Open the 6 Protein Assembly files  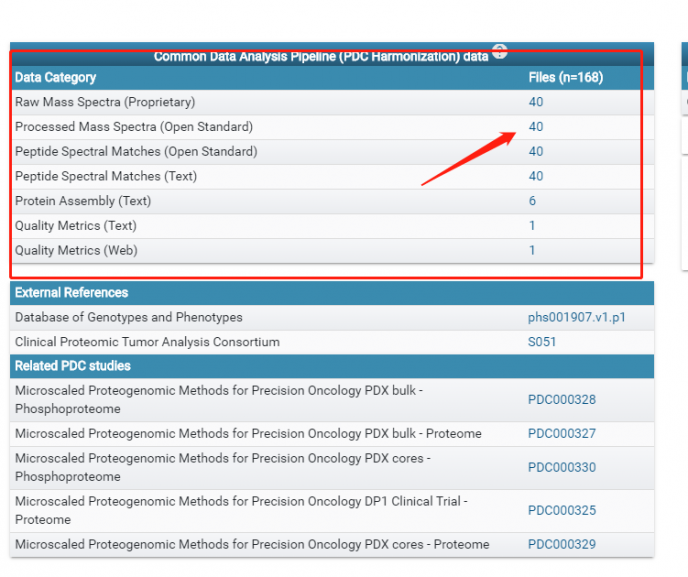click(x=532, y=201)
